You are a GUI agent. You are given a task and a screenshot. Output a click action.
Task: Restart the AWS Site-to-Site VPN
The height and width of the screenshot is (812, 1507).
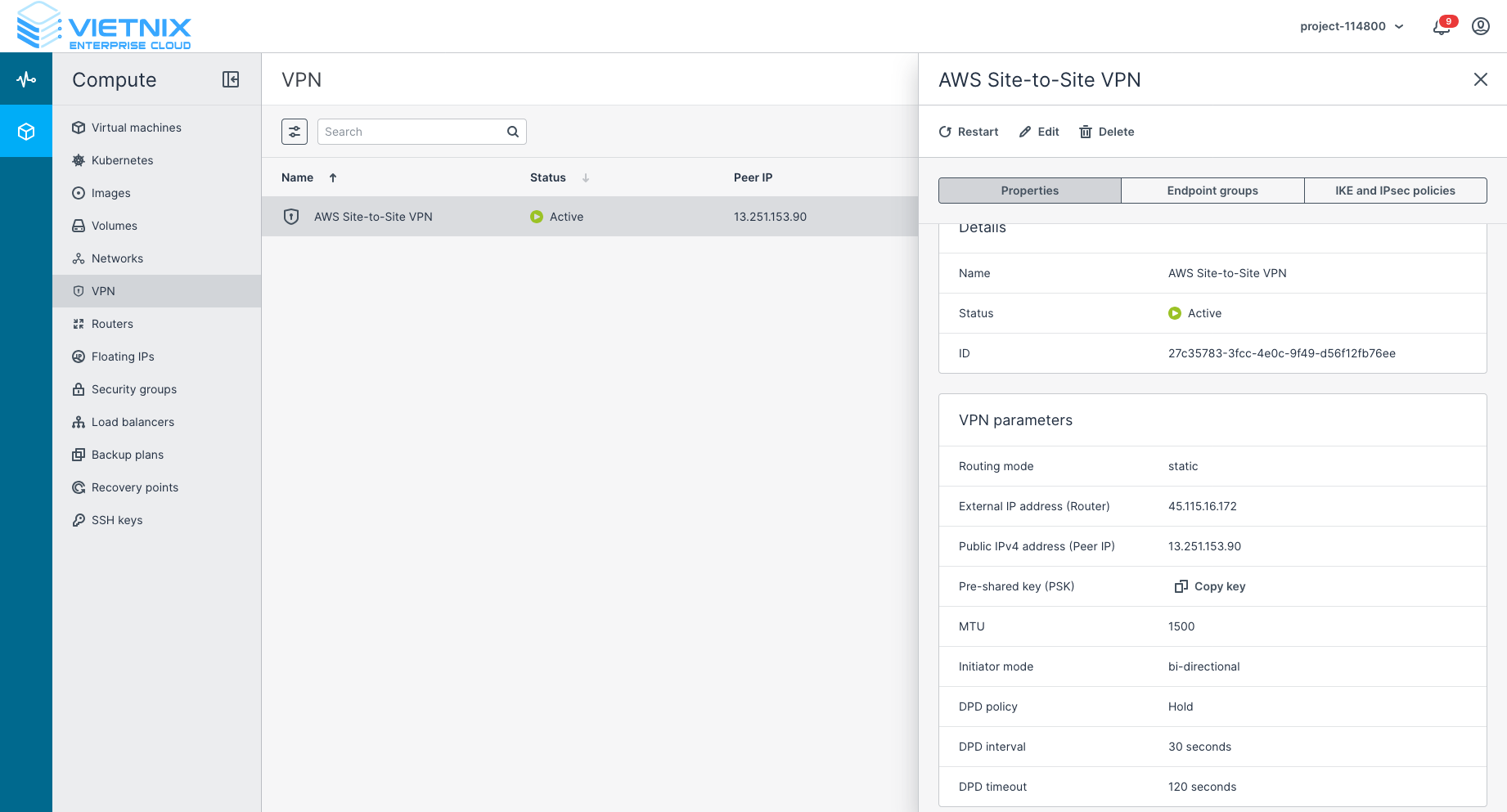click(x=968, y=132)
